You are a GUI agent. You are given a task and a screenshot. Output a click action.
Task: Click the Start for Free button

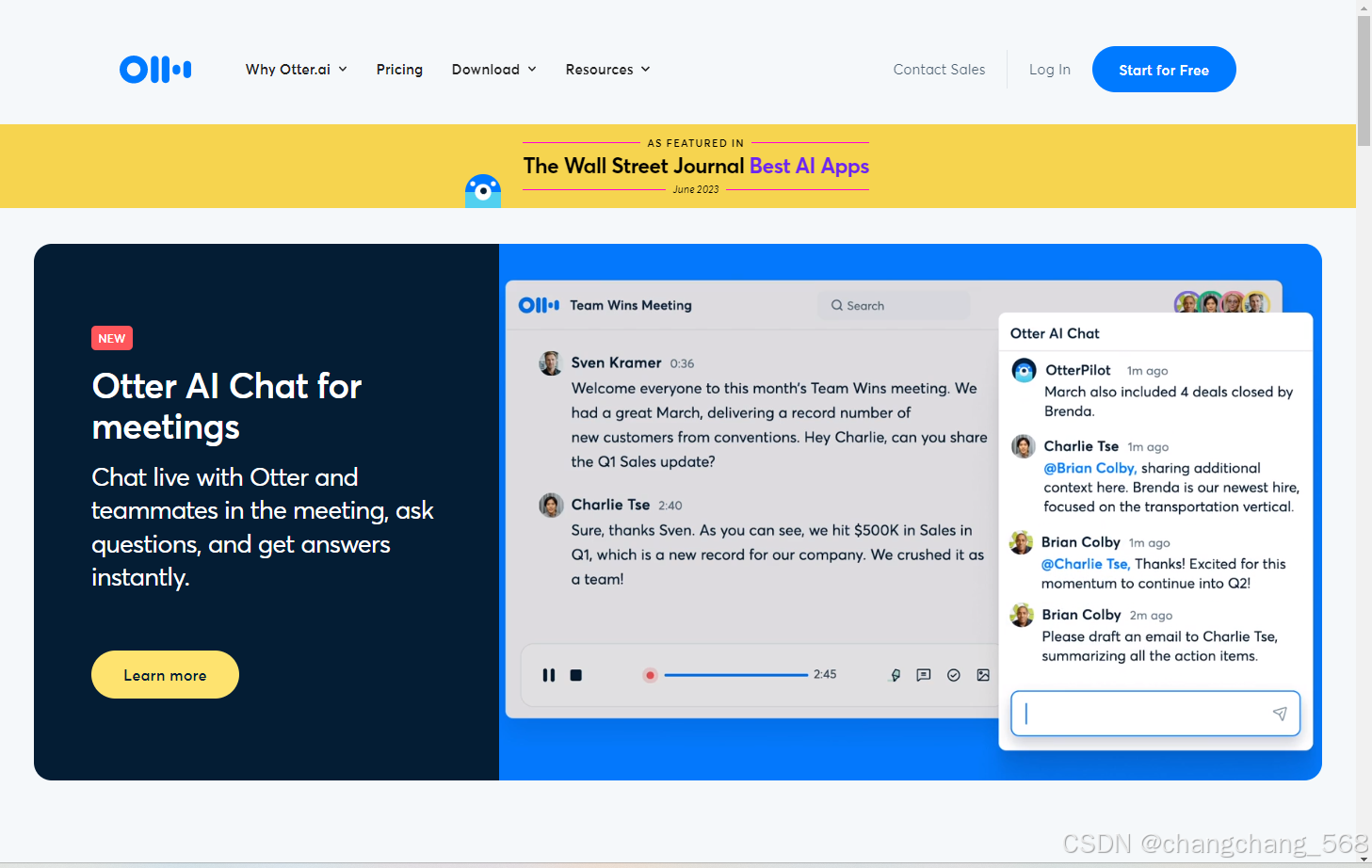(1164, 70)
